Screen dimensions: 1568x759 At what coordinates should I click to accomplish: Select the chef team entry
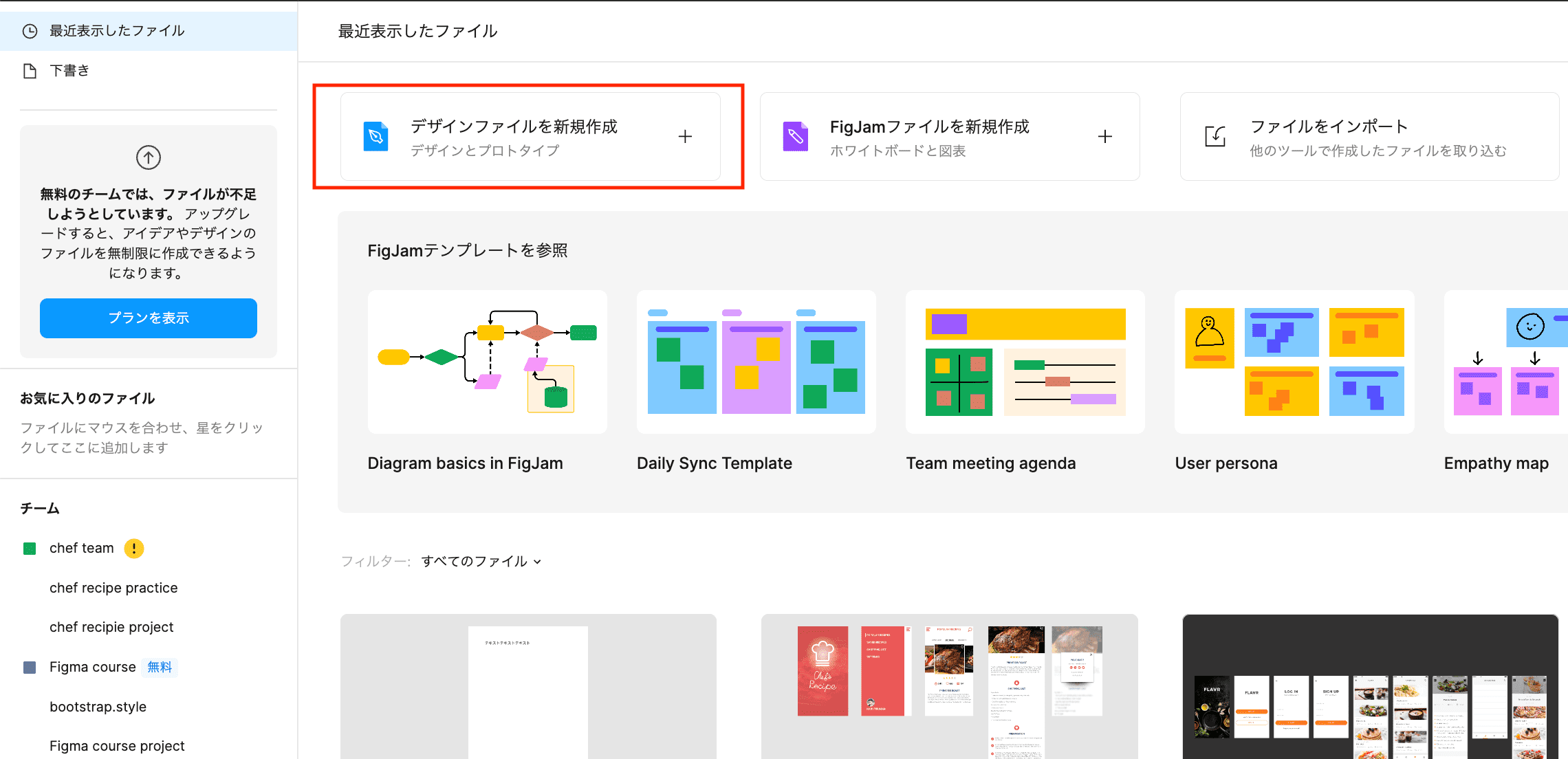[x=82, y=549]
